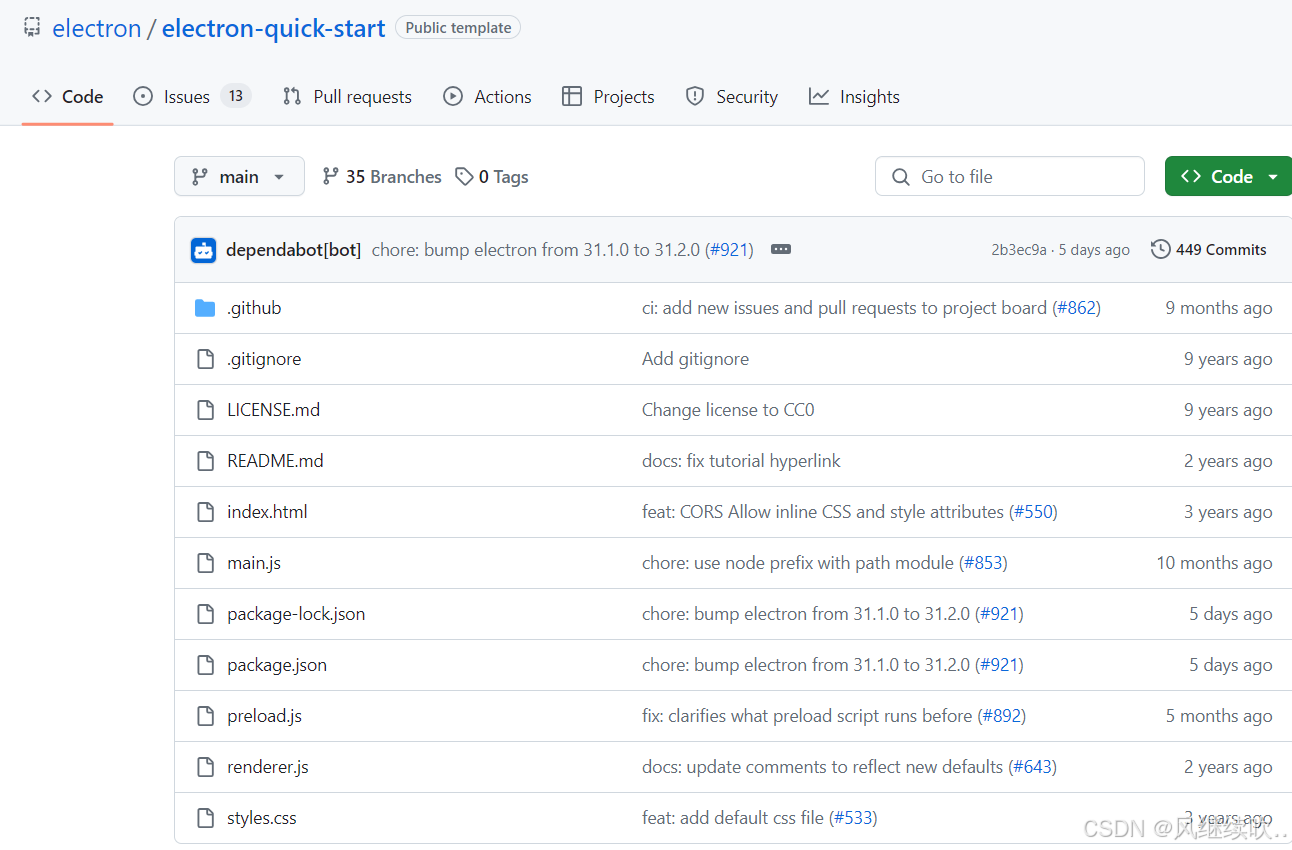
Task: Open the electron organization link
Action: pyautogui.click(x=96, y=29)
